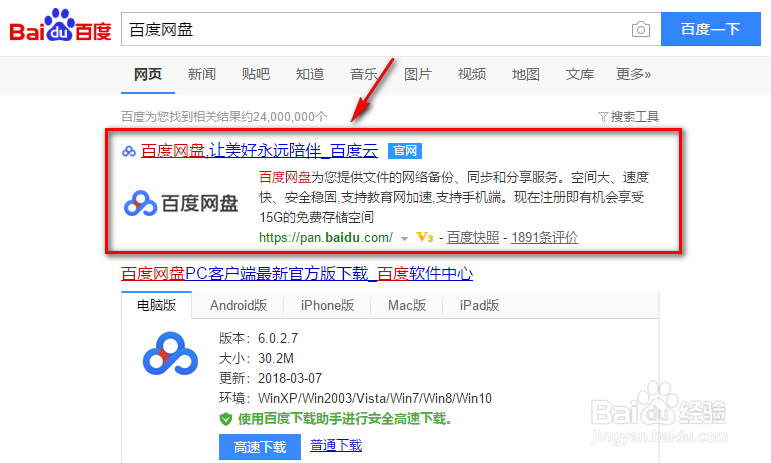This screenshot has height=463, width=771.
Task: Click the result count text 24,000,000个
Action: 290,116
